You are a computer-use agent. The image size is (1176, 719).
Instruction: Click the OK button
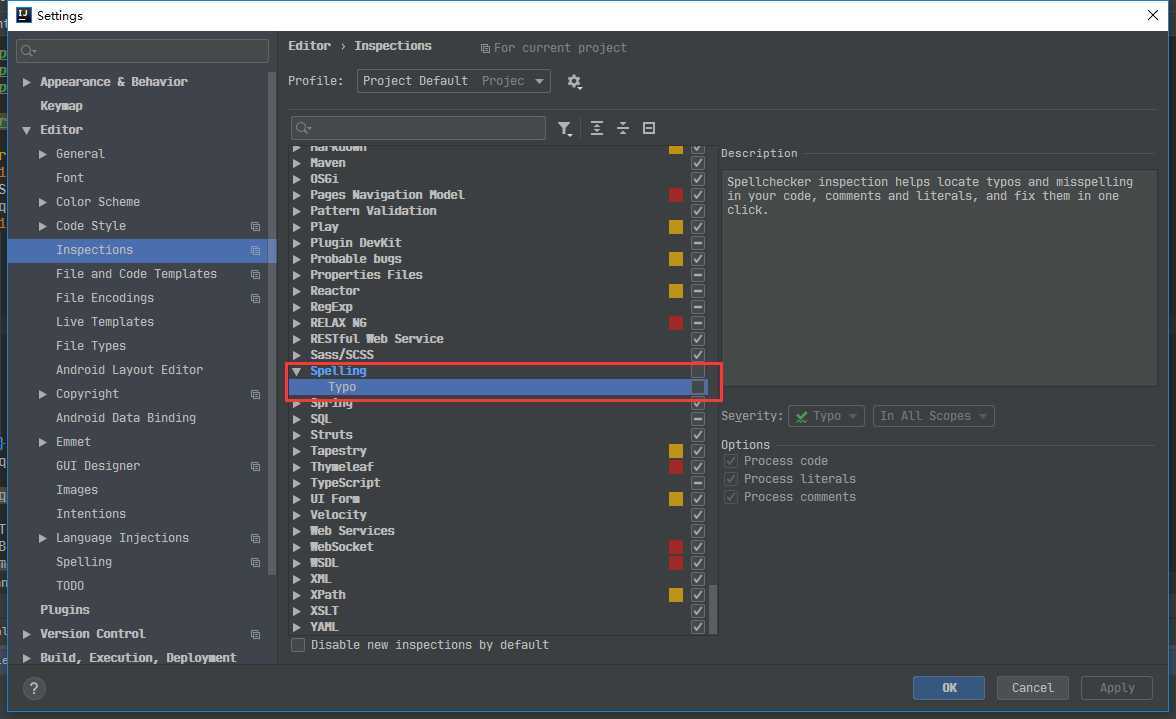tap(949, 688)
